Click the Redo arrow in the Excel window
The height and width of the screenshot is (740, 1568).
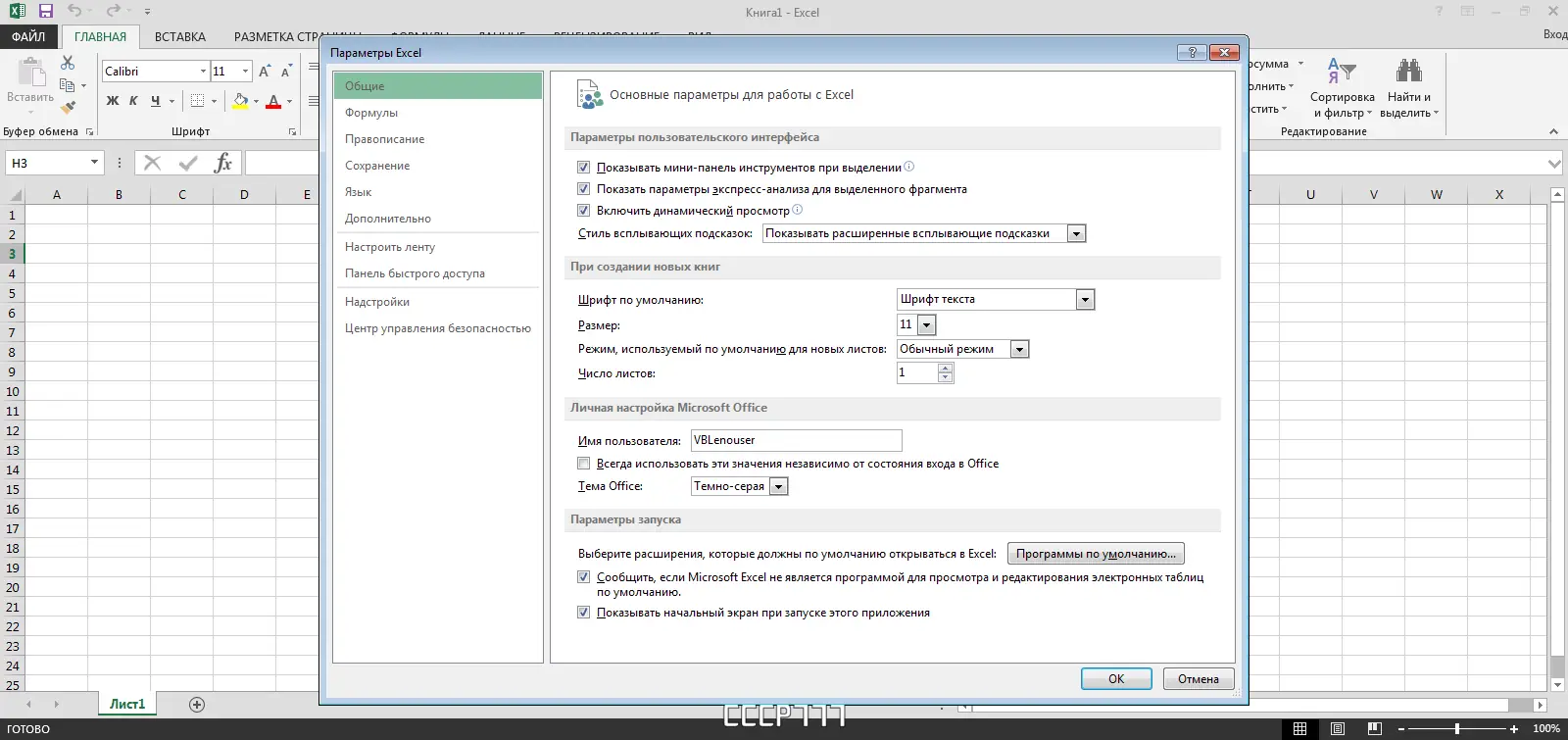tap(114, 12)
